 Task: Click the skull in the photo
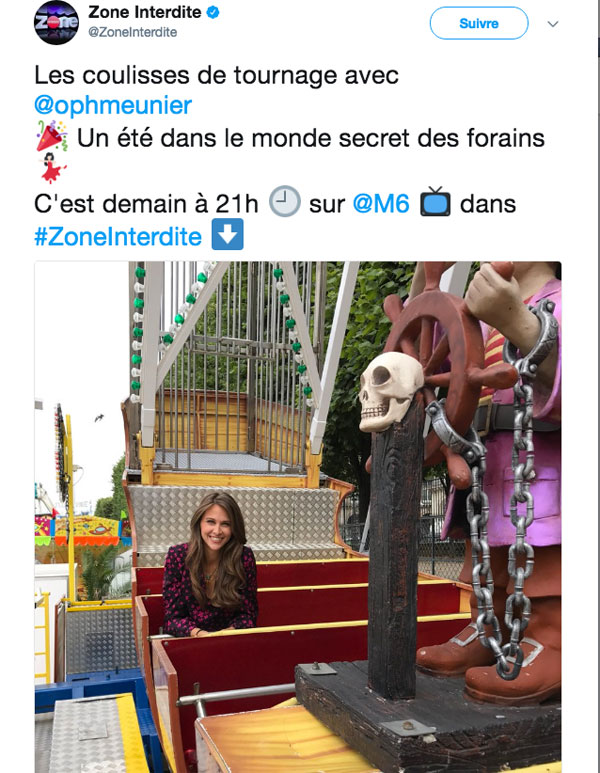point(390,391)
